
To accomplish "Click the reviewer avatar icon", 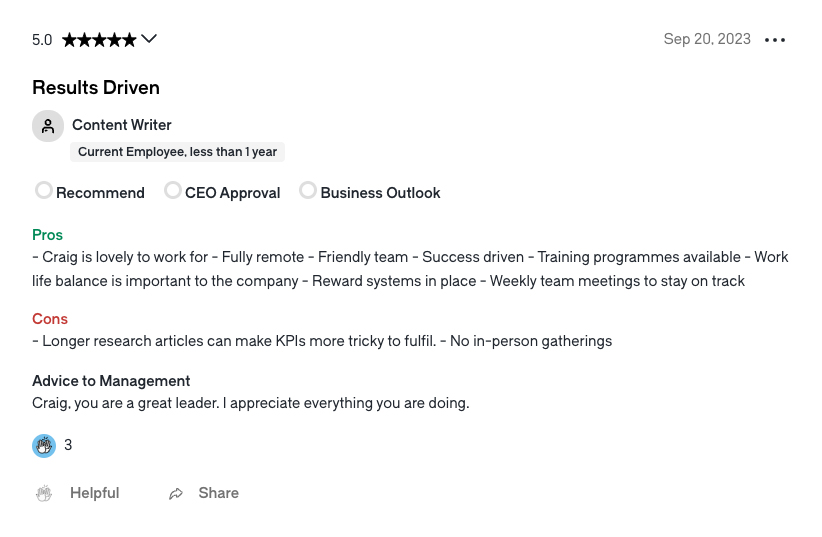I will [48, 126].
